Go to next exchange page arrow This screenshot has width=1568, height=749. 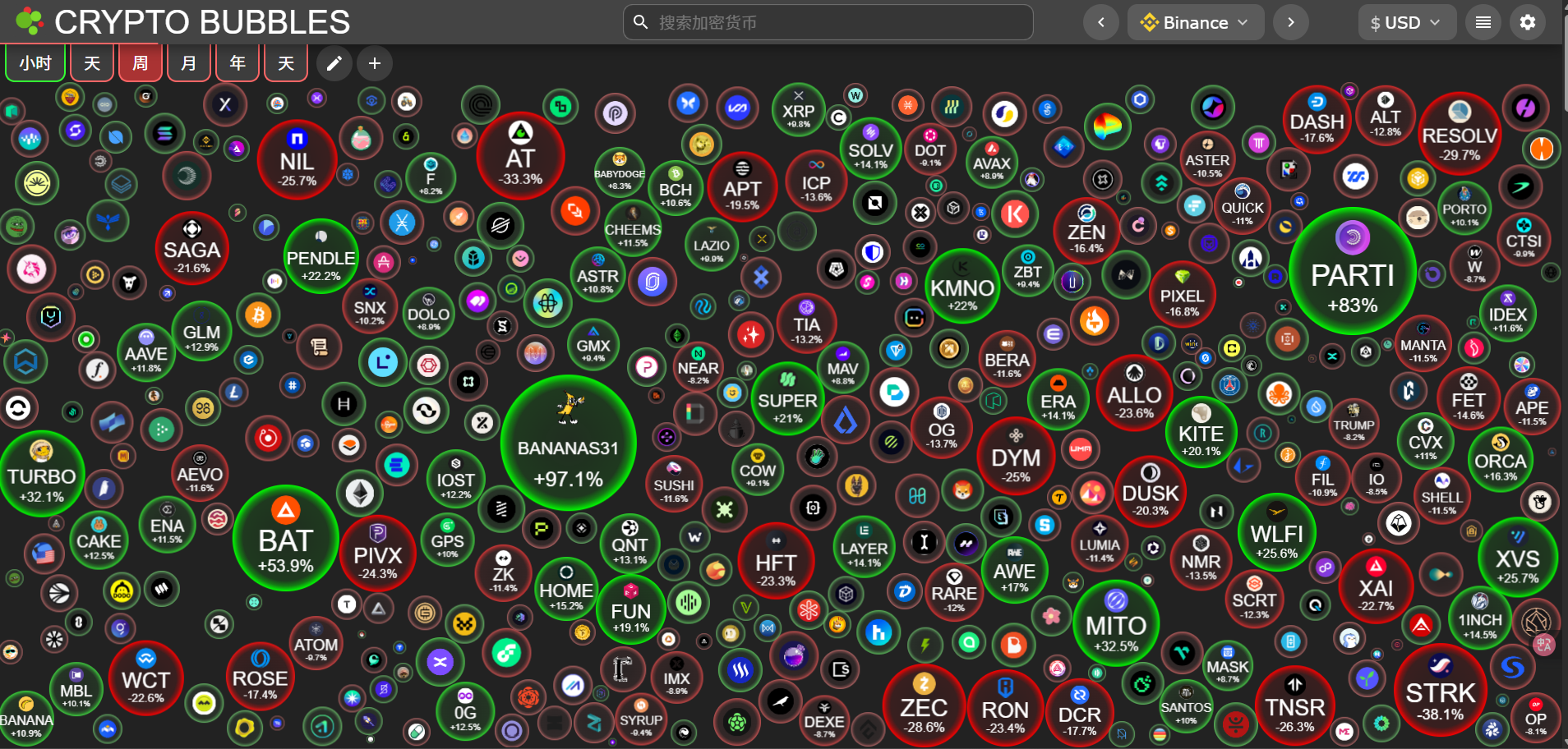[1290, 22]
